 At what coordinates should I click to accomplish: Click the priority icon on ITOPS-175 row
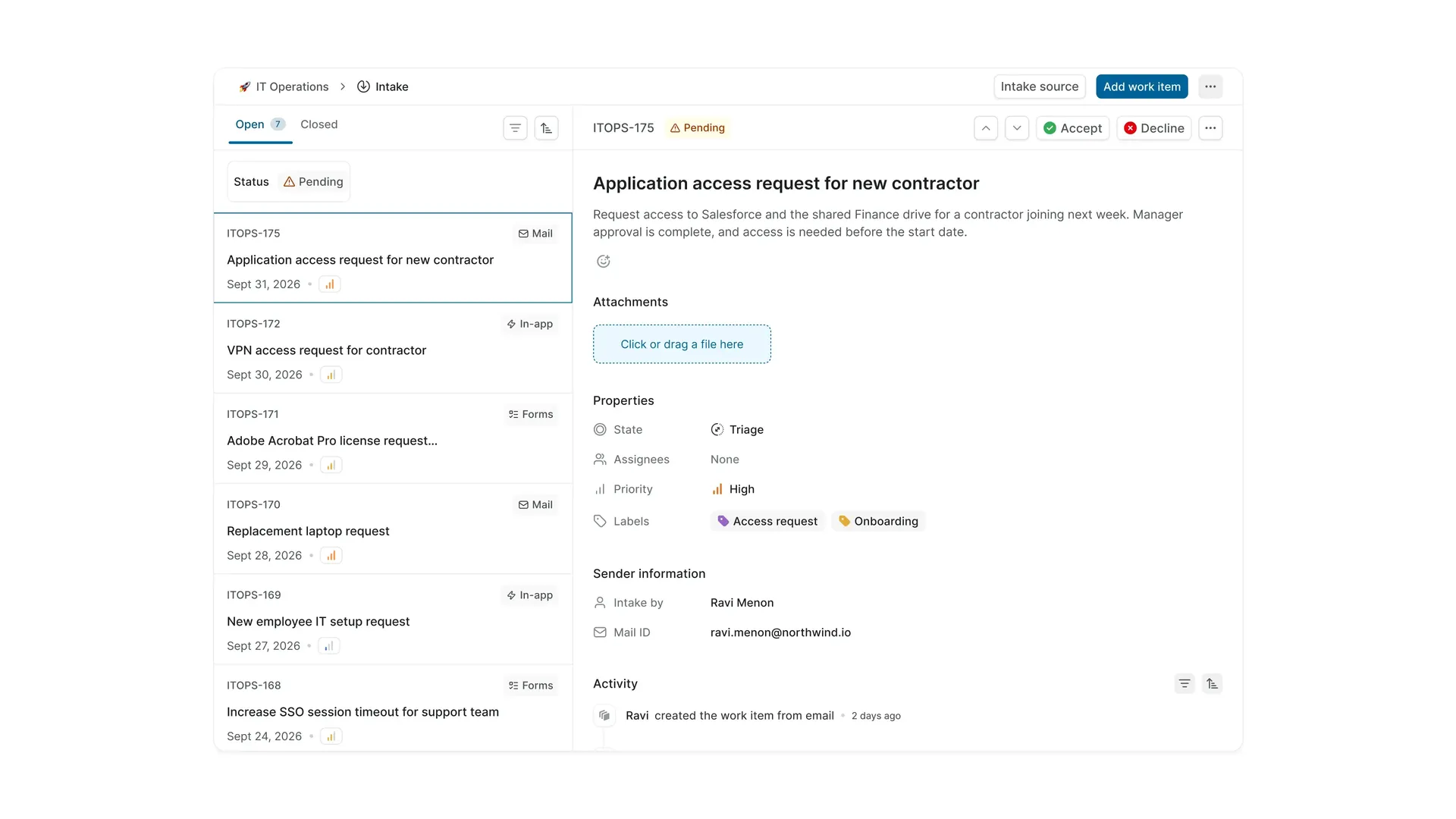[330, 284]
